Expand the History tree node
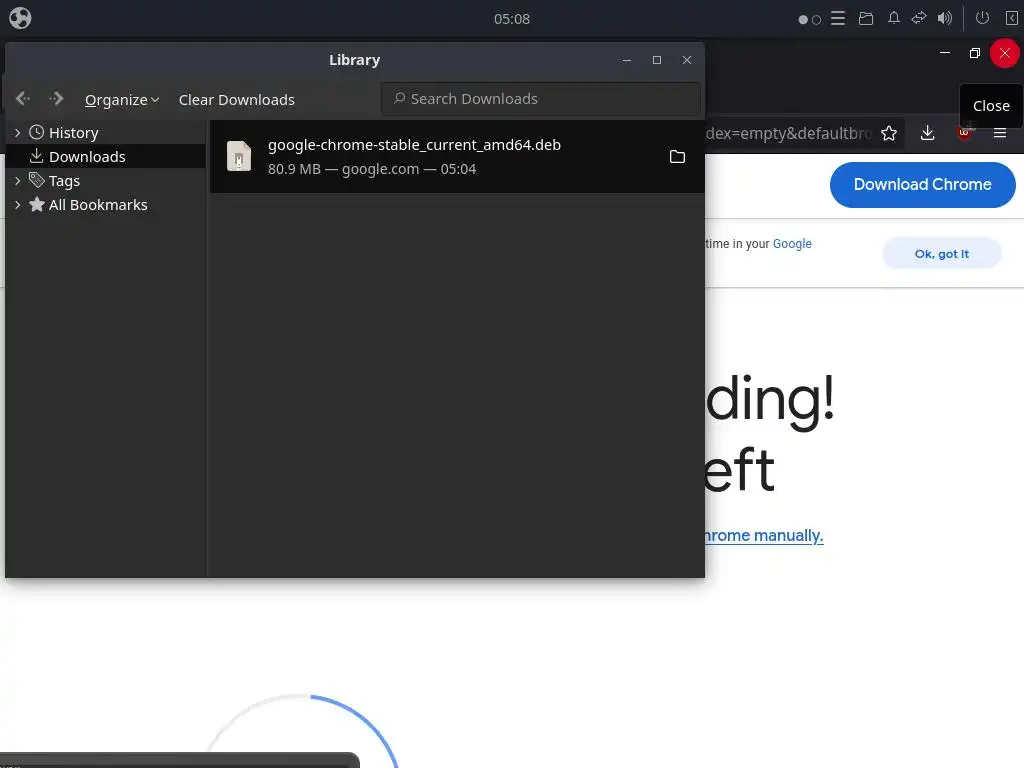1024x768 pixels. point(18,133)
